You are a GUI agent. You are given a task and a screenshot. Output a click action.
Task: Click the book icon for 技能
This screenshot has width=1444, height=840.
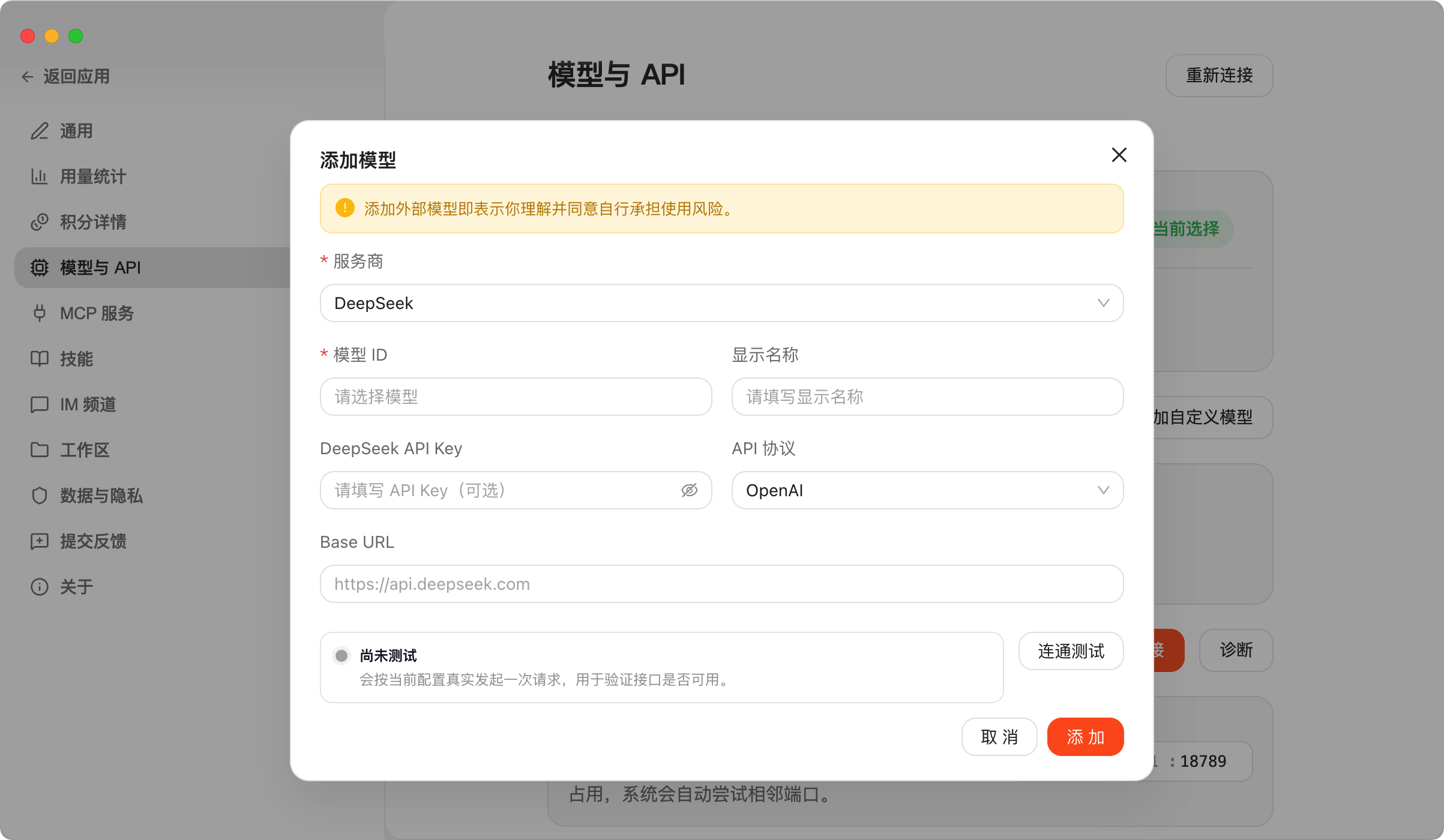point(40,359)
